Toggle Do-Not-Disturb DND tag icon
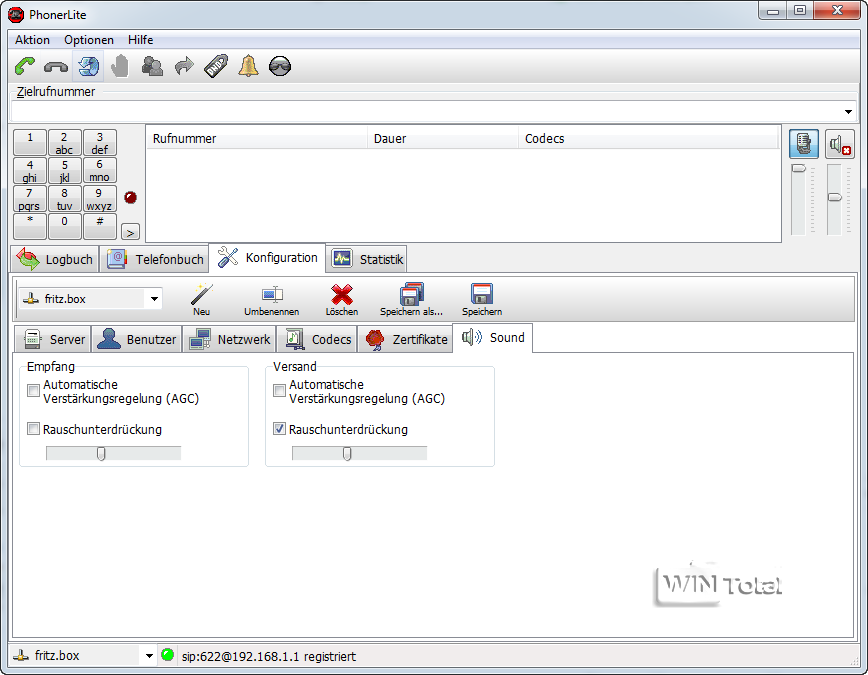868x675 pixels. click(216, 66)
